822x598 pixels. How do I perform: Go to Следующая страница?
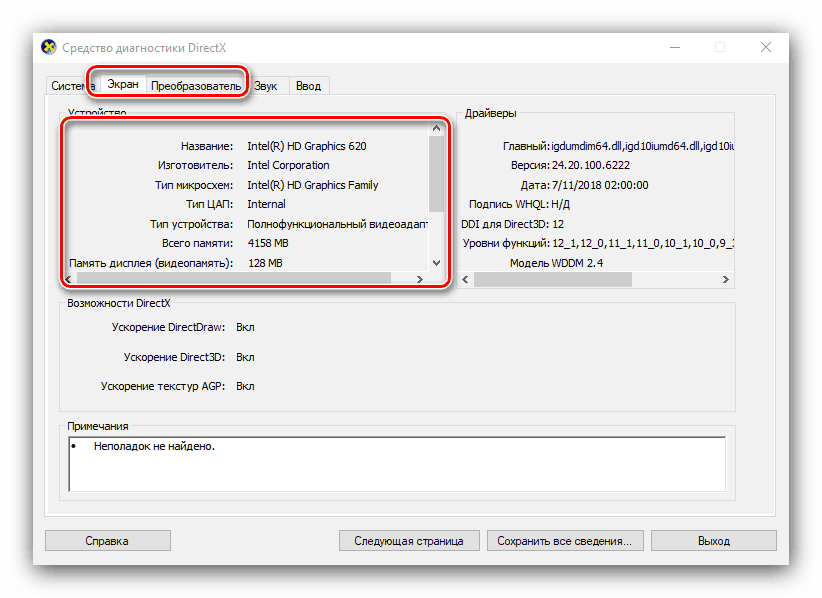(x=409, y=541)
